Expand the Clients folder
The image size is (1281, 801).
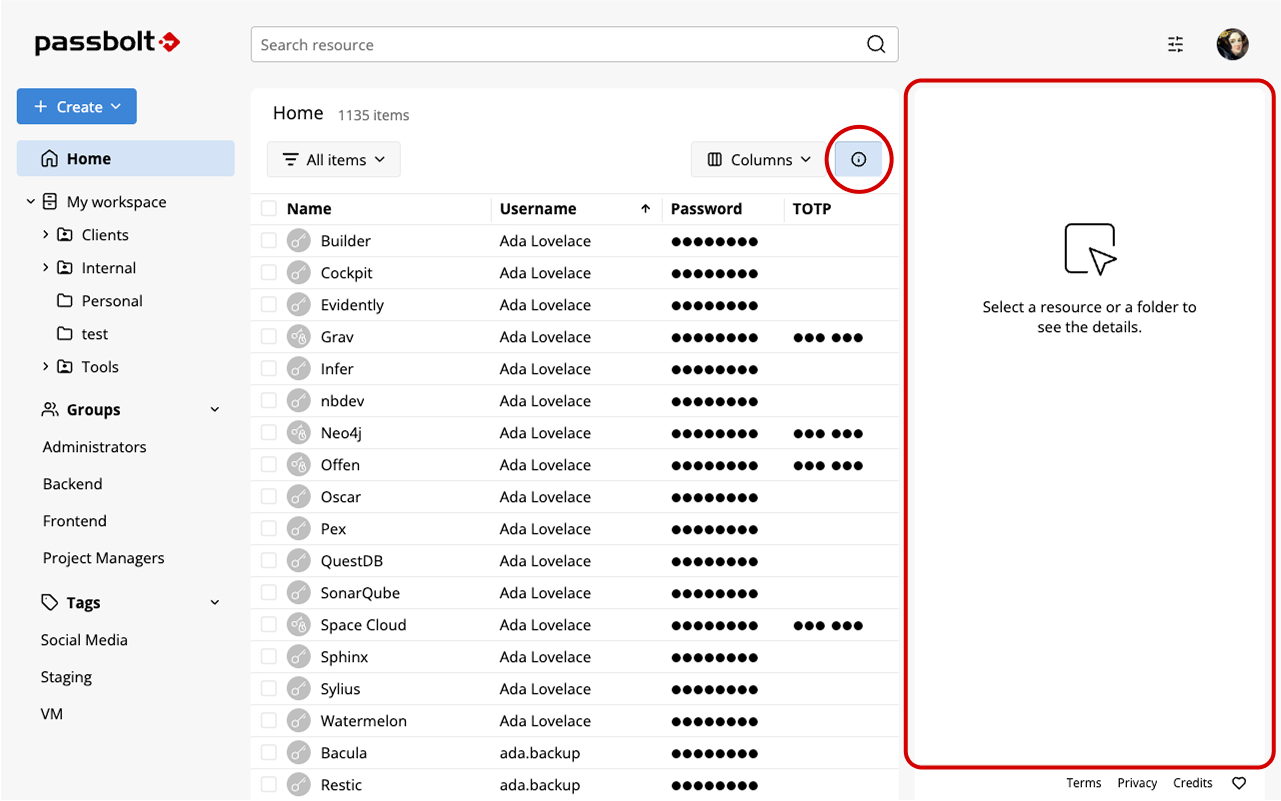tap(46, 235)
